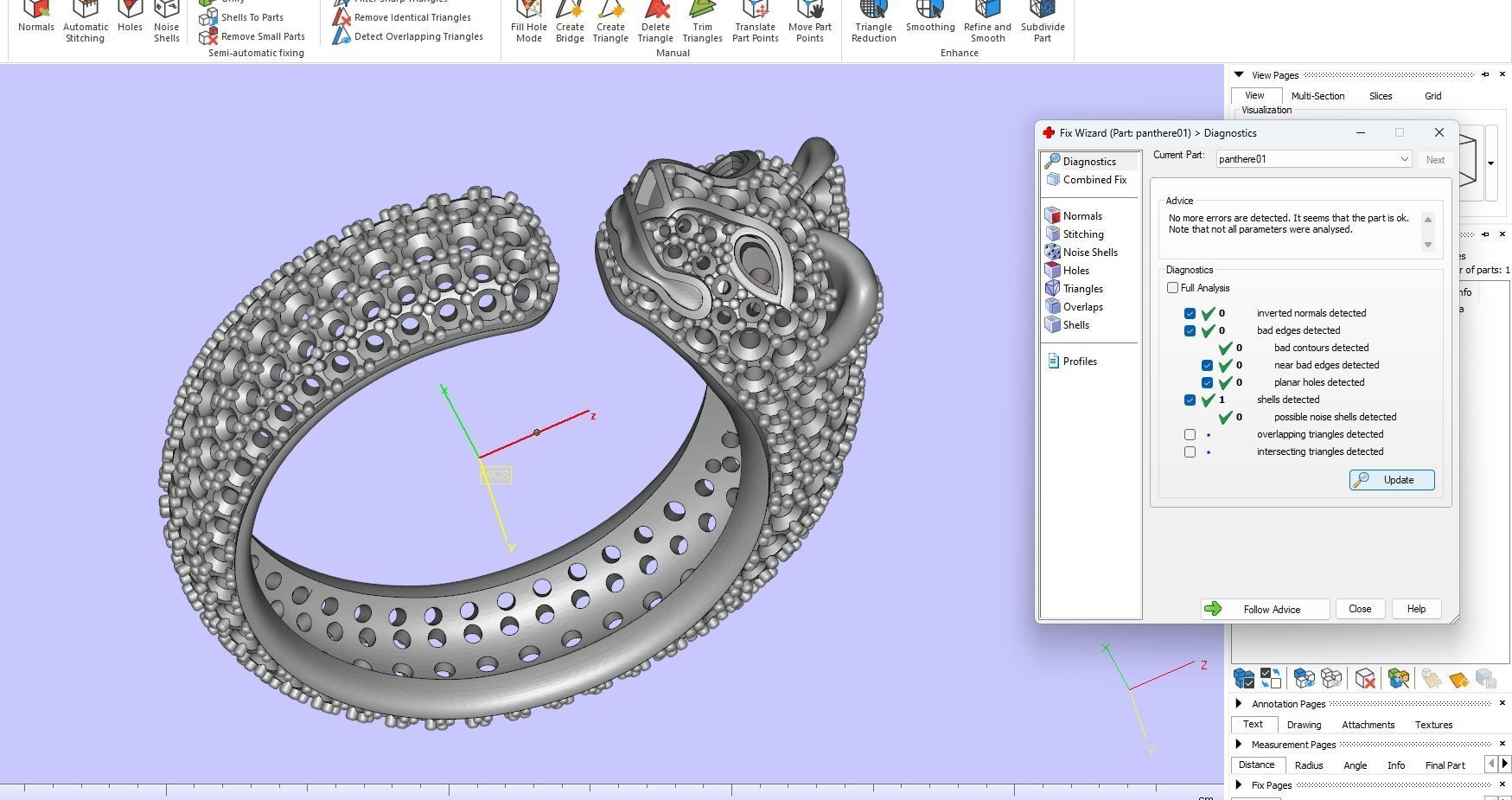Switch to Angle measurement tab
Viewport: 1512px width, 800px height.
[1355, 765]
